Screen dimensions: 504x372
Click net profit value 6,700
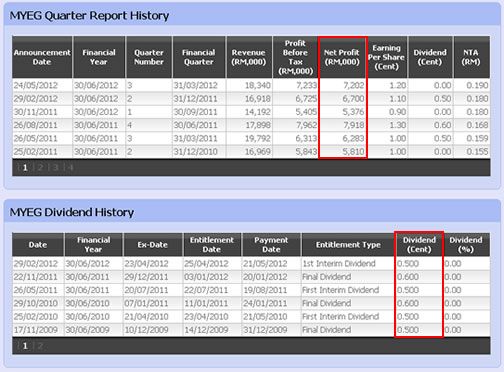354,99
